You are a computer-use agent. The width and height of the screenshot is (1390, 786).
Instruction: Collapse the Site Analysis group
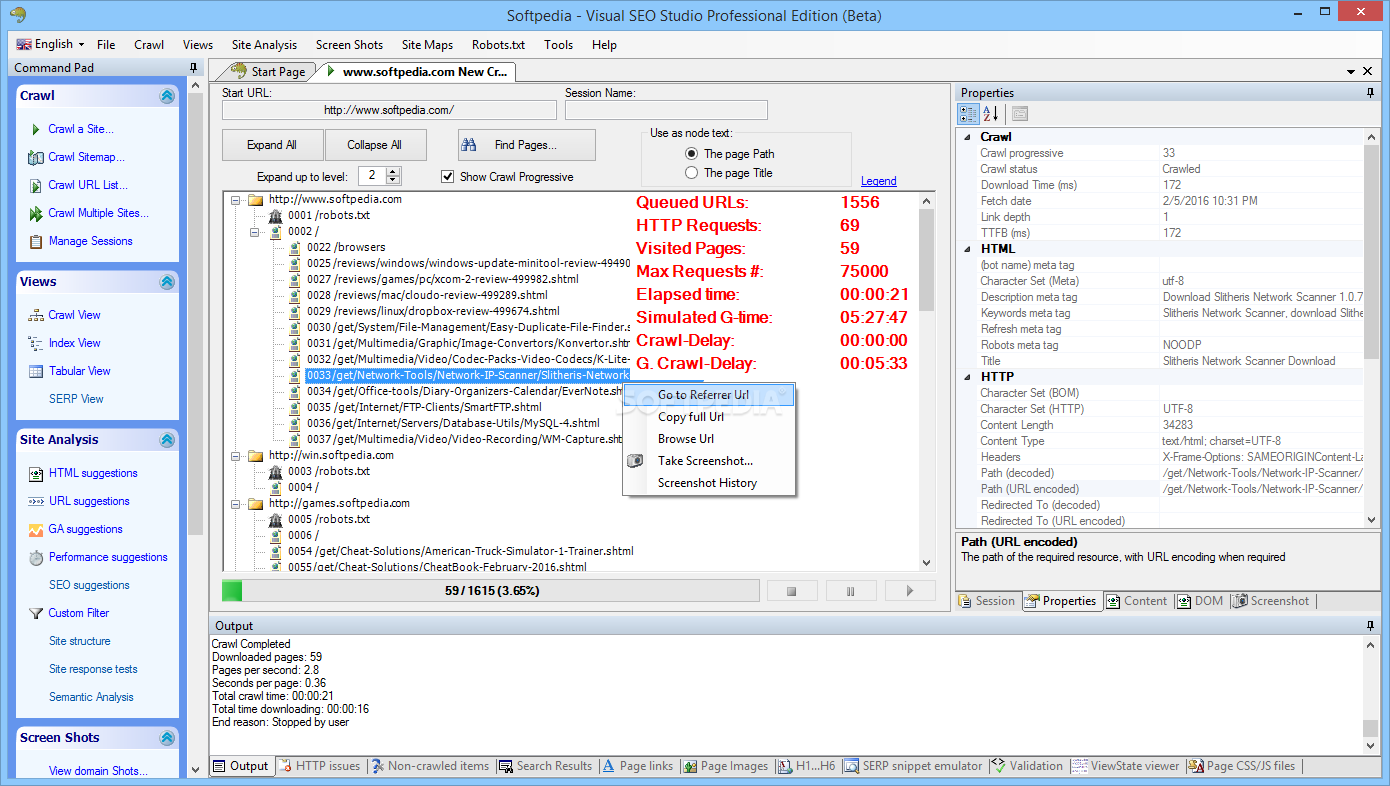click(x=167, y=440)
